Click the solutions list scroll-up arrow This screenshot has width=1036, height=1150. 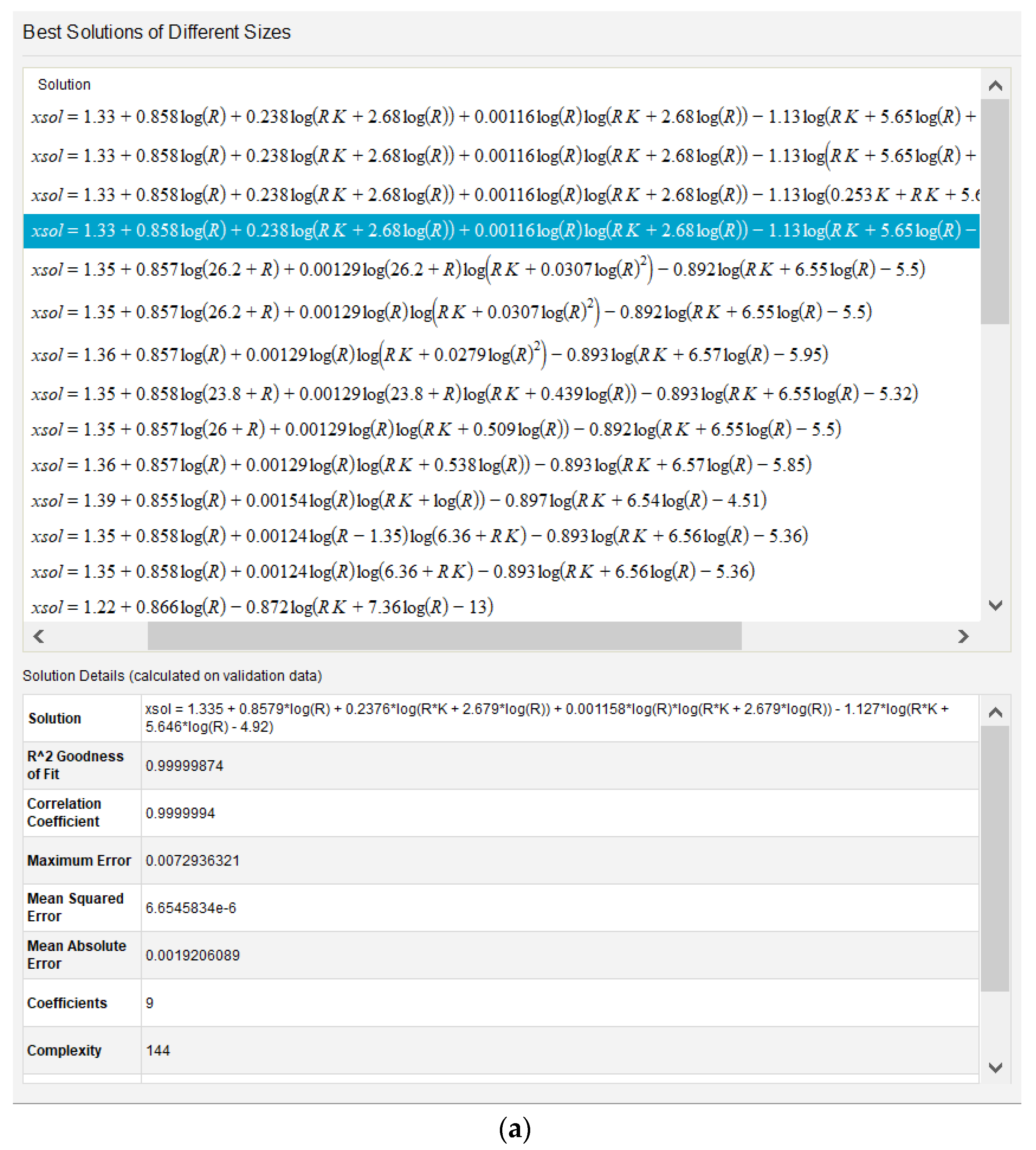(995, 85)
